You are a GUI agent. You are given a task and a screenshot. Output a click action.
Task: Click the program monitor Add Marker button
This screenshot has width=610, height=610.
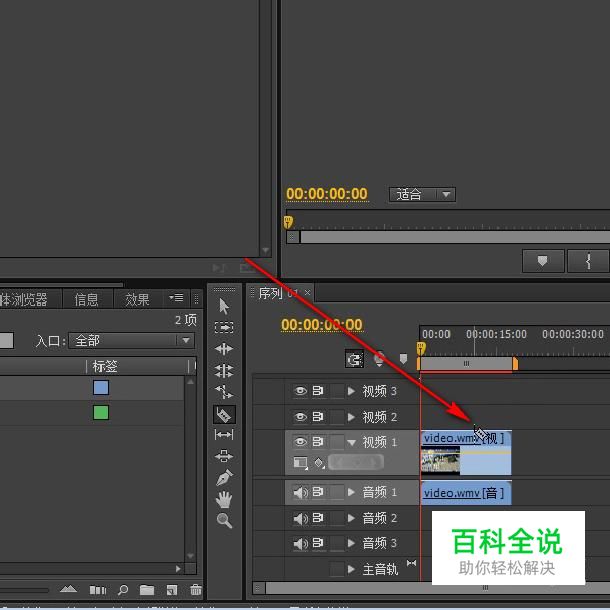pos(543,261)
